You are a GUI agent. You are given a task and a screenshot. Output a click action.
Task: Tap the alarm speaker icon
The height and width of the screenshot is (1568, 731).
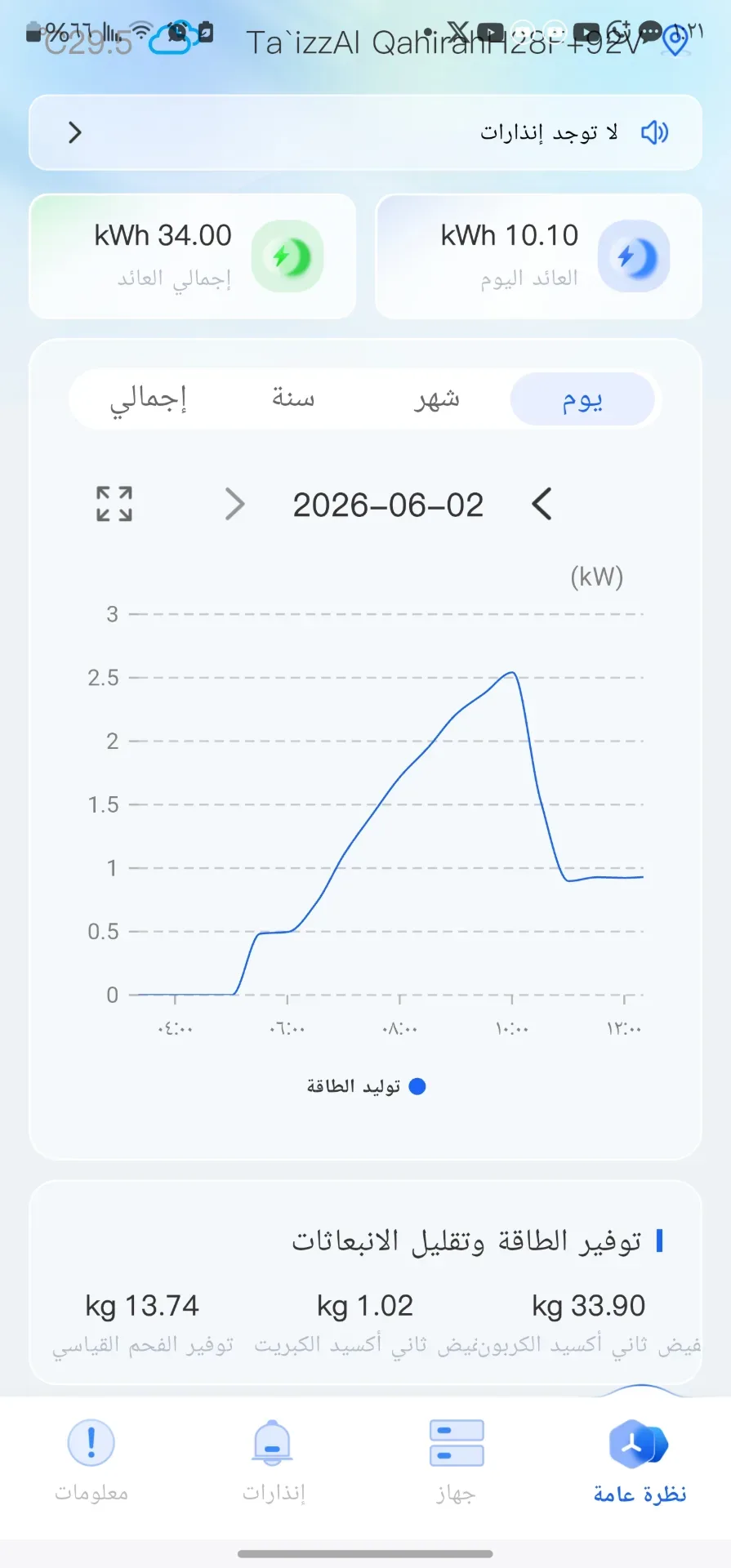[654, 132]
